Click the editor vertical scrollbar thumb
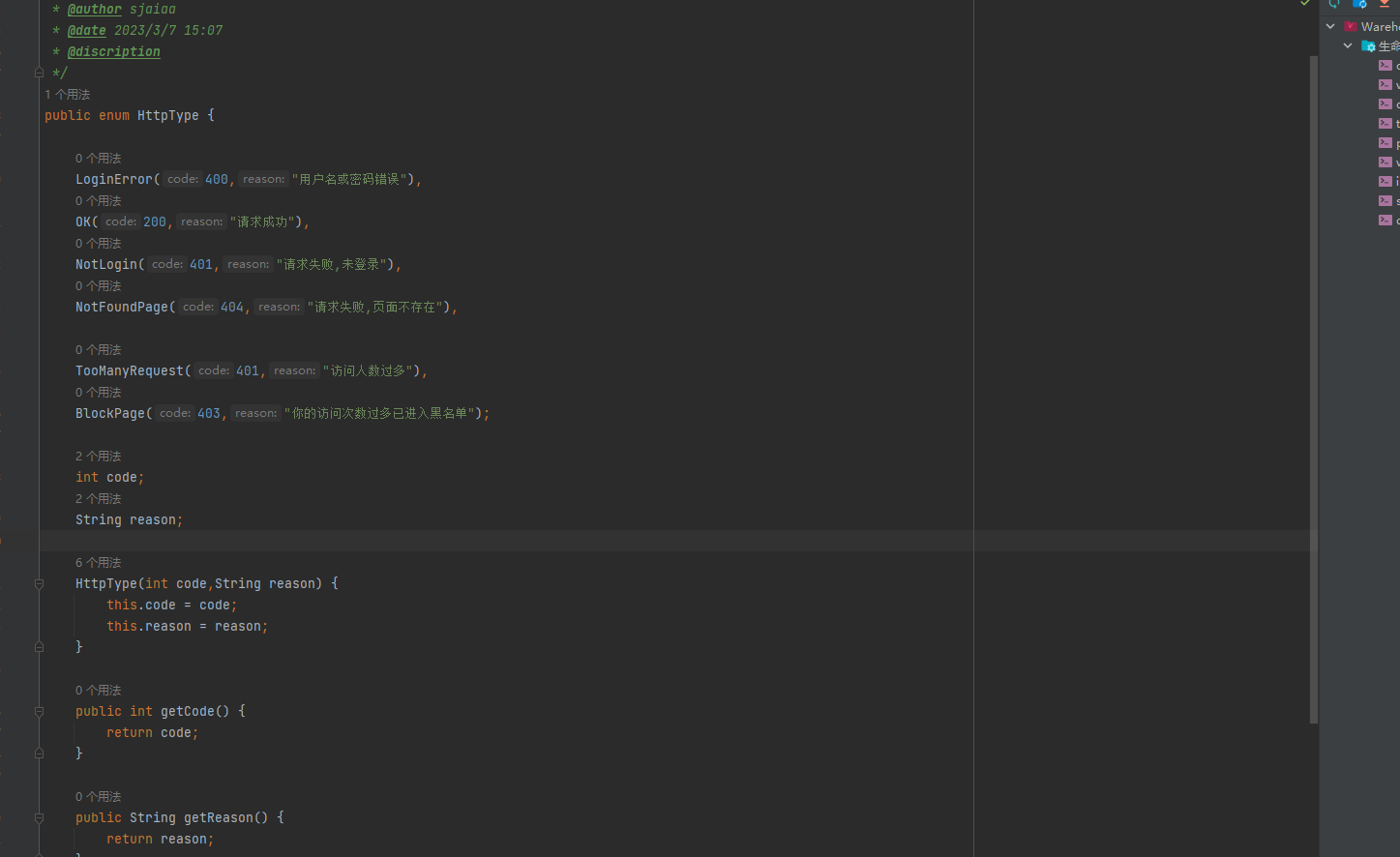 point(1313,389)
